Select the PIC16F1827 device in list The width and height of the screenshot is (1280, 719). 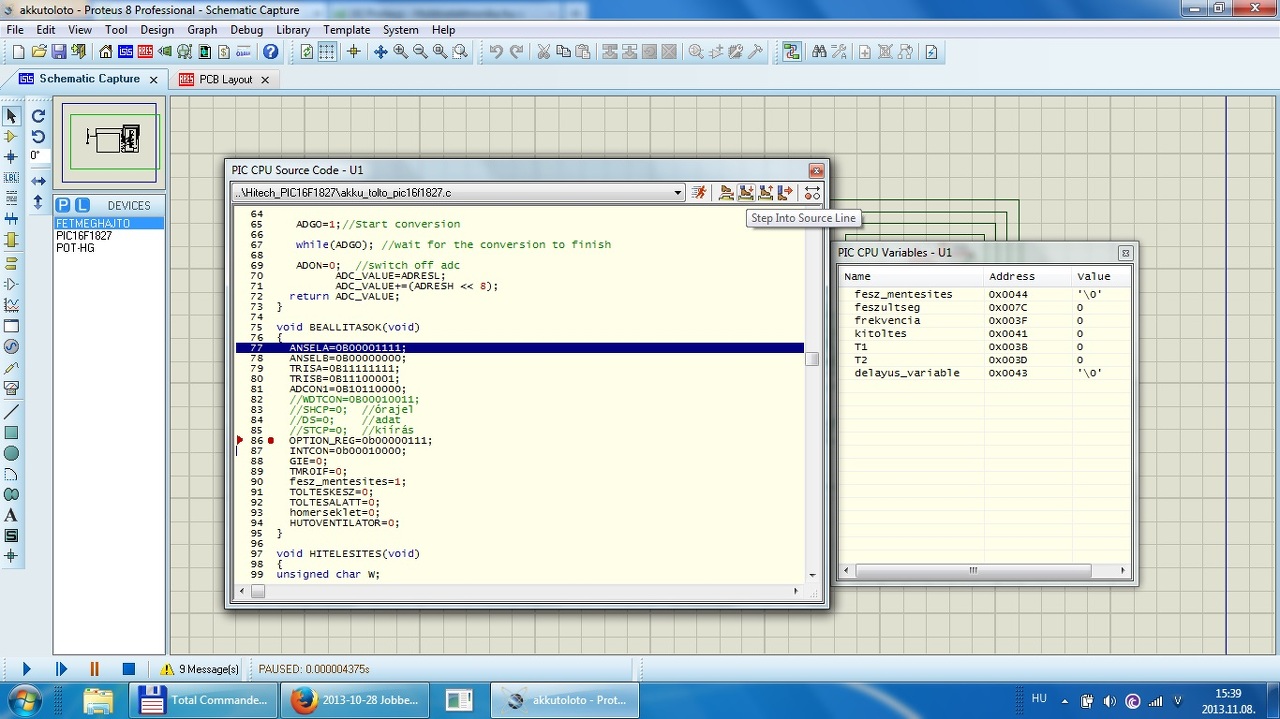tap(84, 236)
